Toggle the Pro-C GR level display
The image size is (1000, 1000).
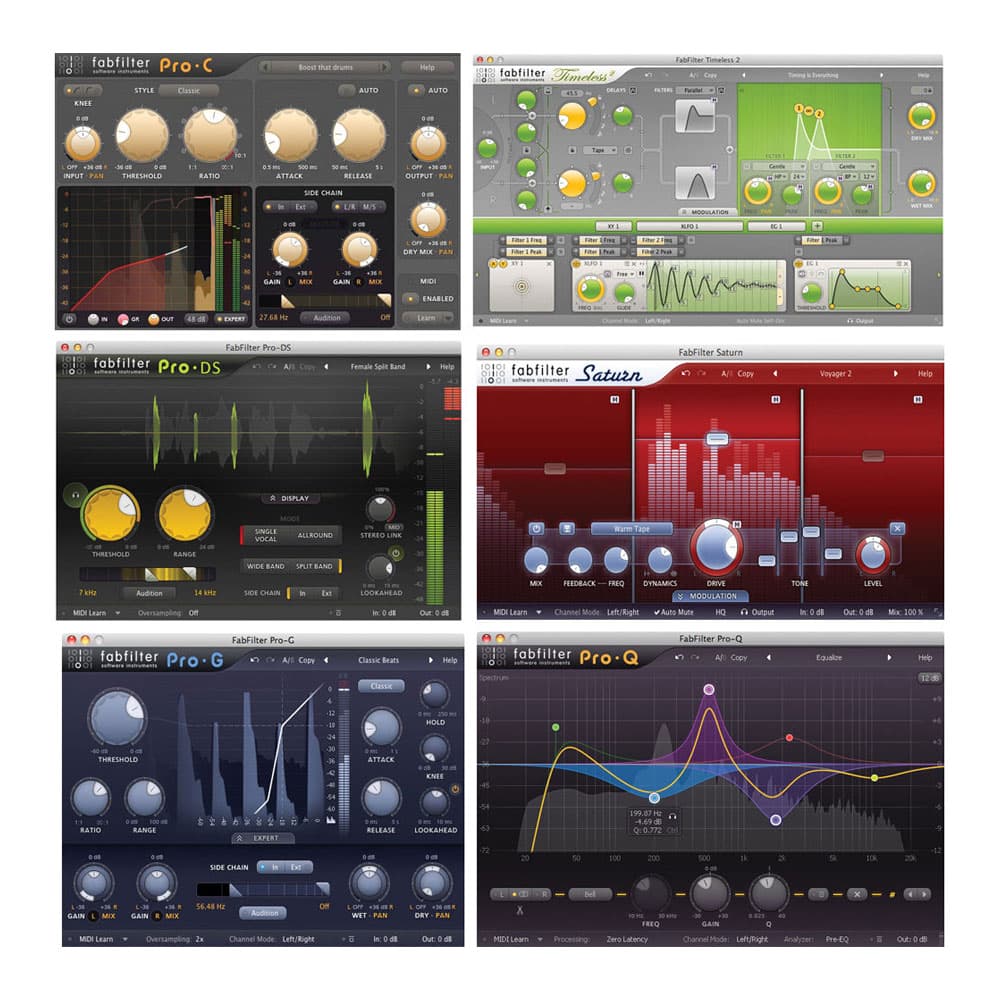(123, 319)
